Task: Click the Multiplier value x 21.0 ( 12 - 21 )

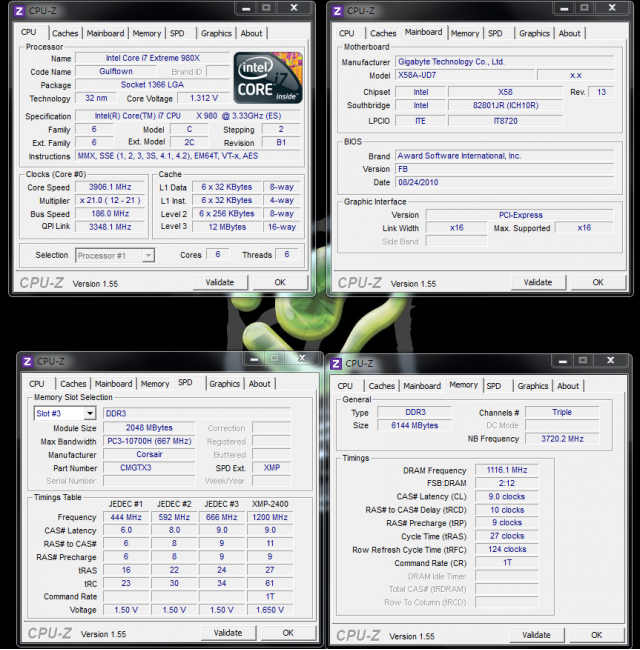Action: pos(110,200)
